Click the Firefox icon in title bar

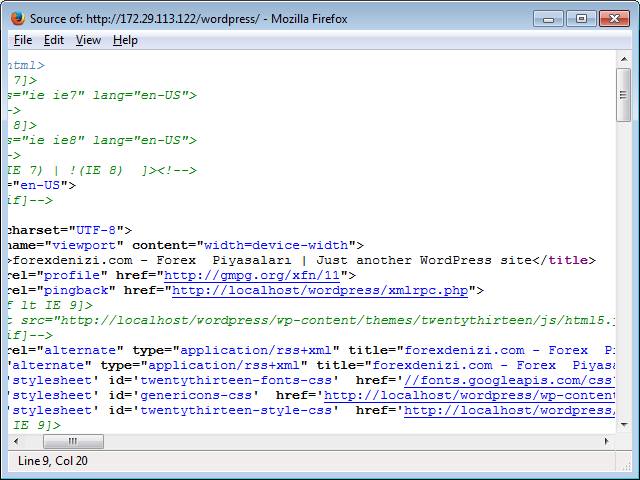pos(17,18)
